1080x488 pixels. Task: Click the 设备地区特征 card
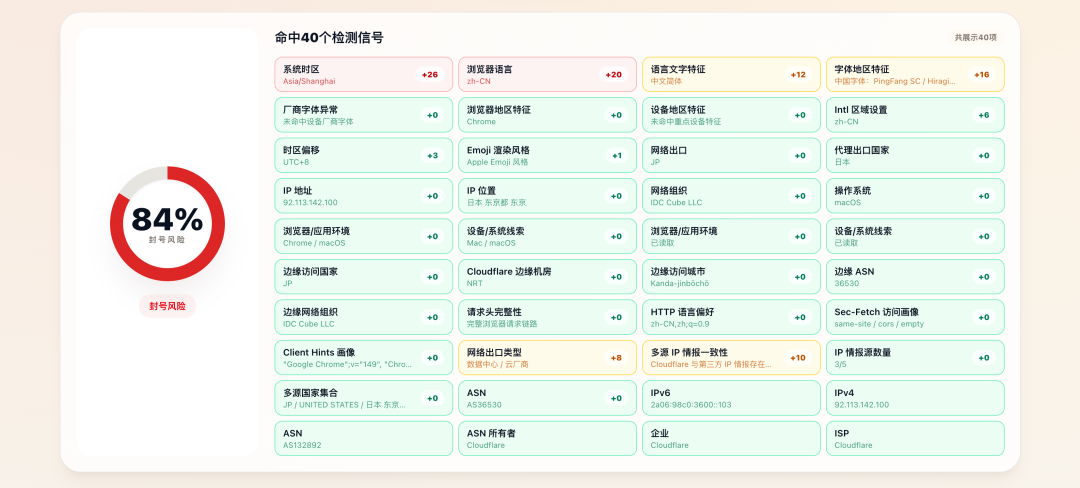click(x=731, y=115)
